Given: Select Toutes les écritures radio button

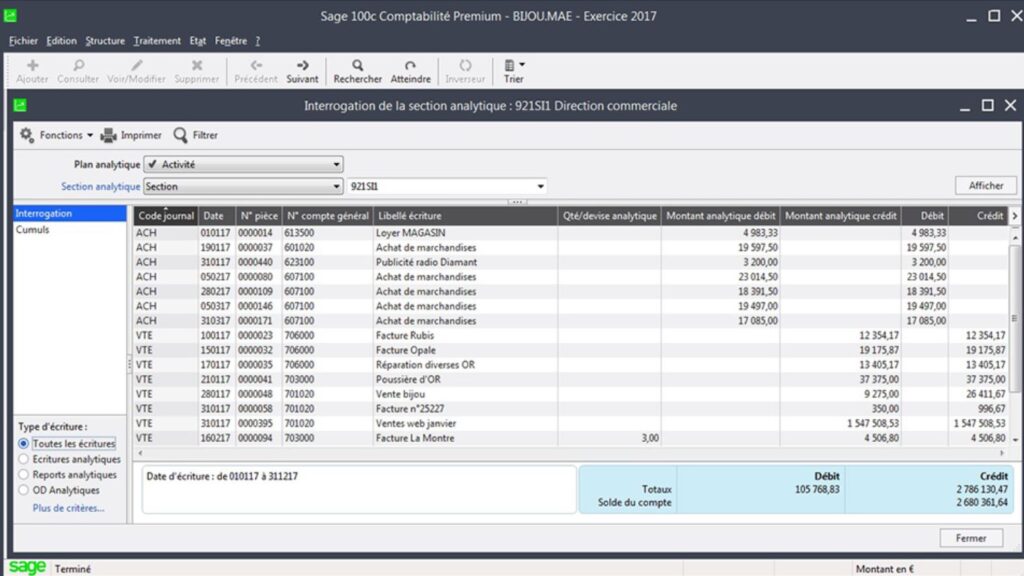Looking at the screenshot, I should tap(24, 443).
